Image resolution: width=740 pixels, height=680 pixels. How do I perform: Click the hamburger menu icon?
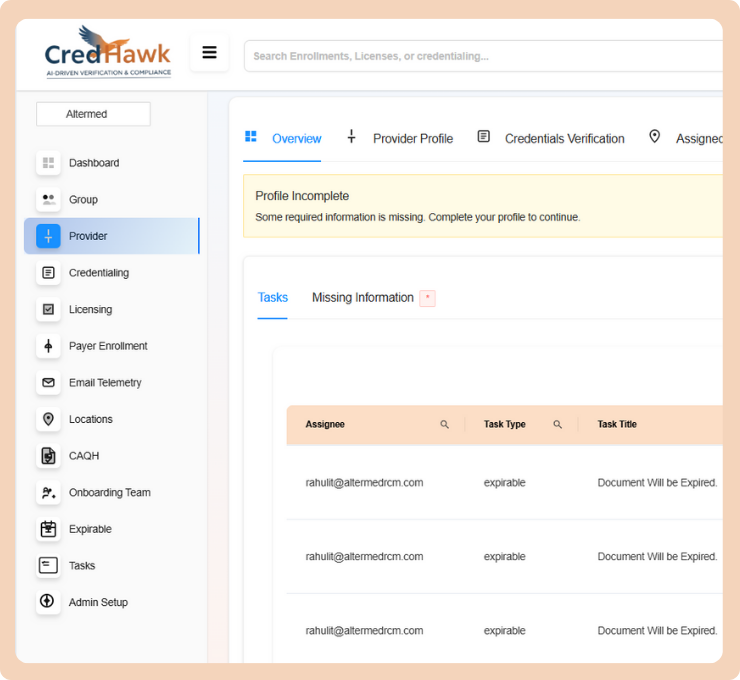pyautogui.click(x=209, y=53)
